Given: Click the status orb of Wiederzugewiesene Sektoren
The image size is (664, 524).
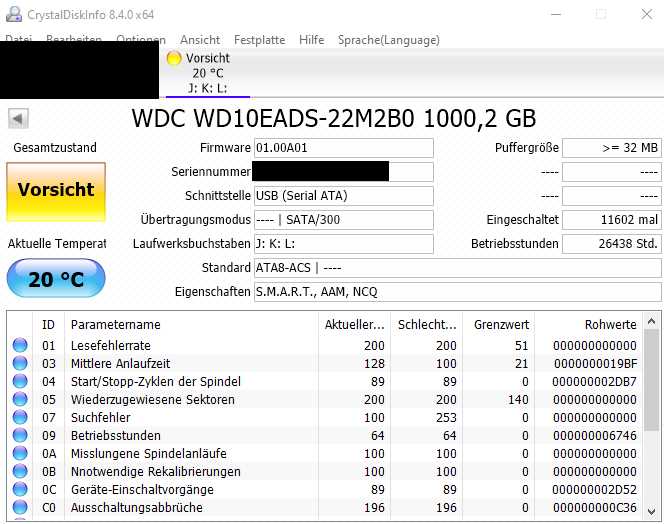Looking at the screenshot, I should [x=20, y=399].
